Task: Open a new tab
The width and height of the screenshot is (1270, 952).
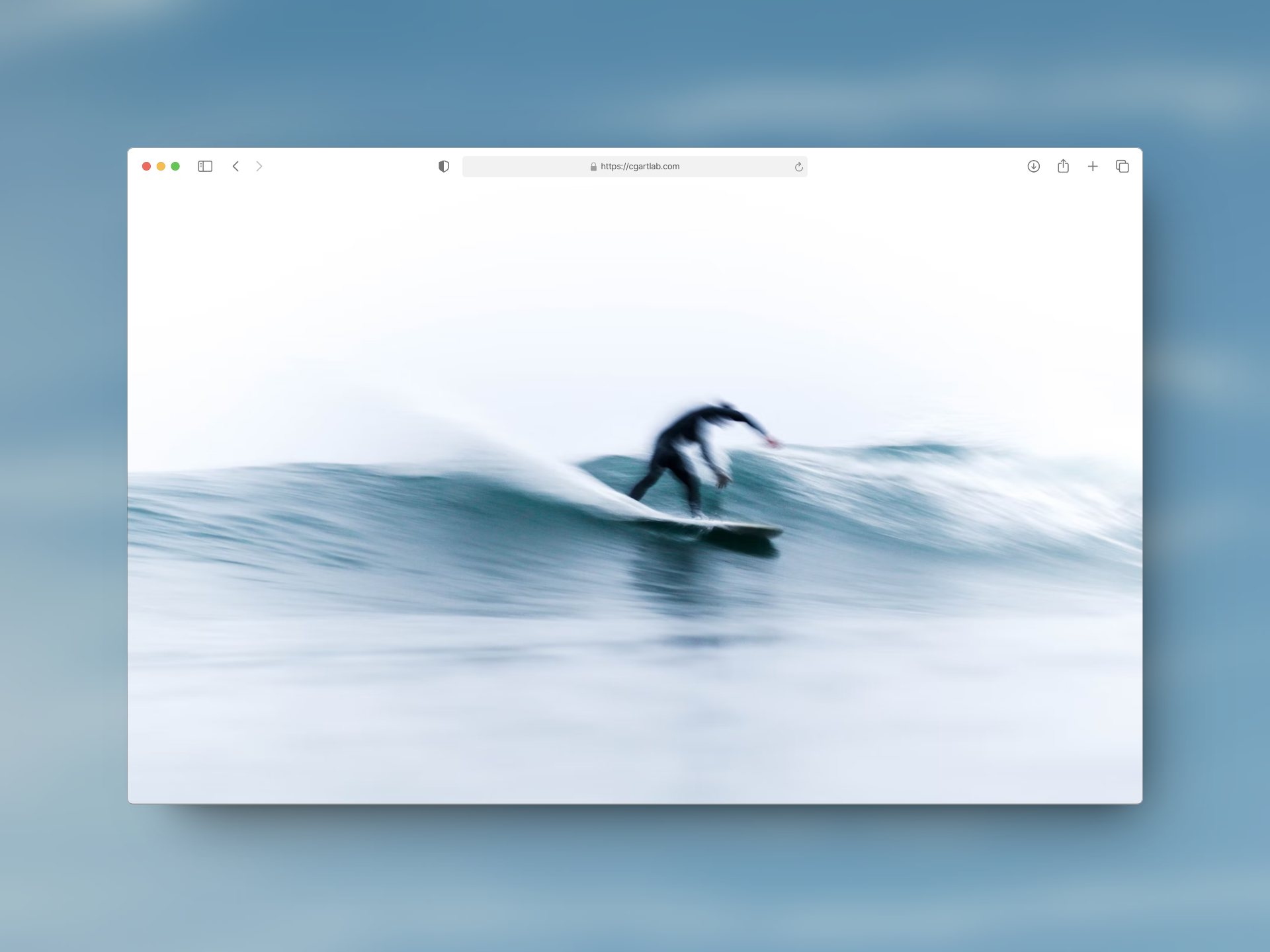Action: (1093, 167)
